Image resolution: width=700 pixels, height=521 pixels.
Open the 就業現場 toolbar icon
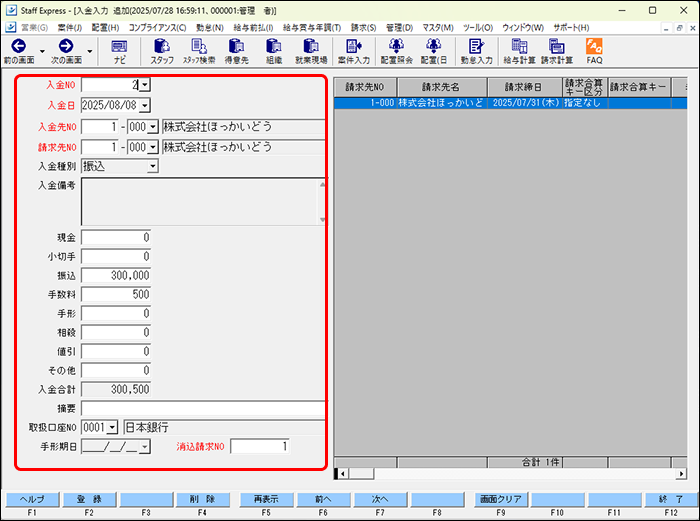[311, 46]
